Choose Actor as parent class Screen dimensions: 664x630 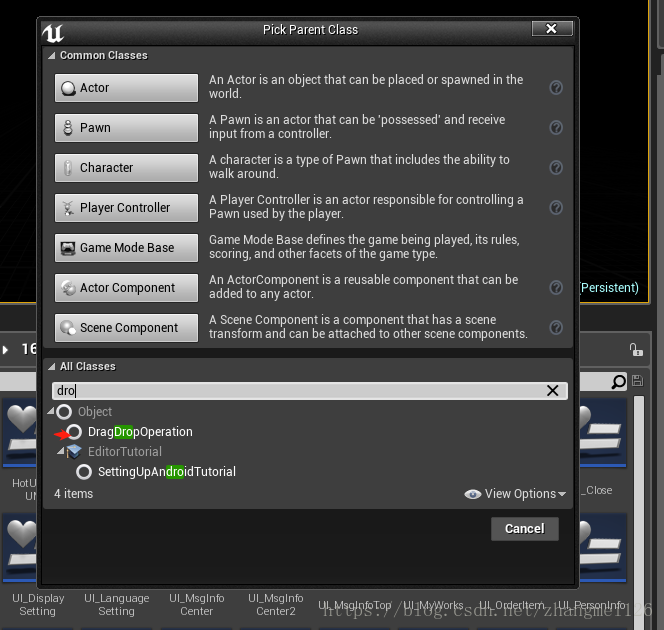[x=126, y=88]
